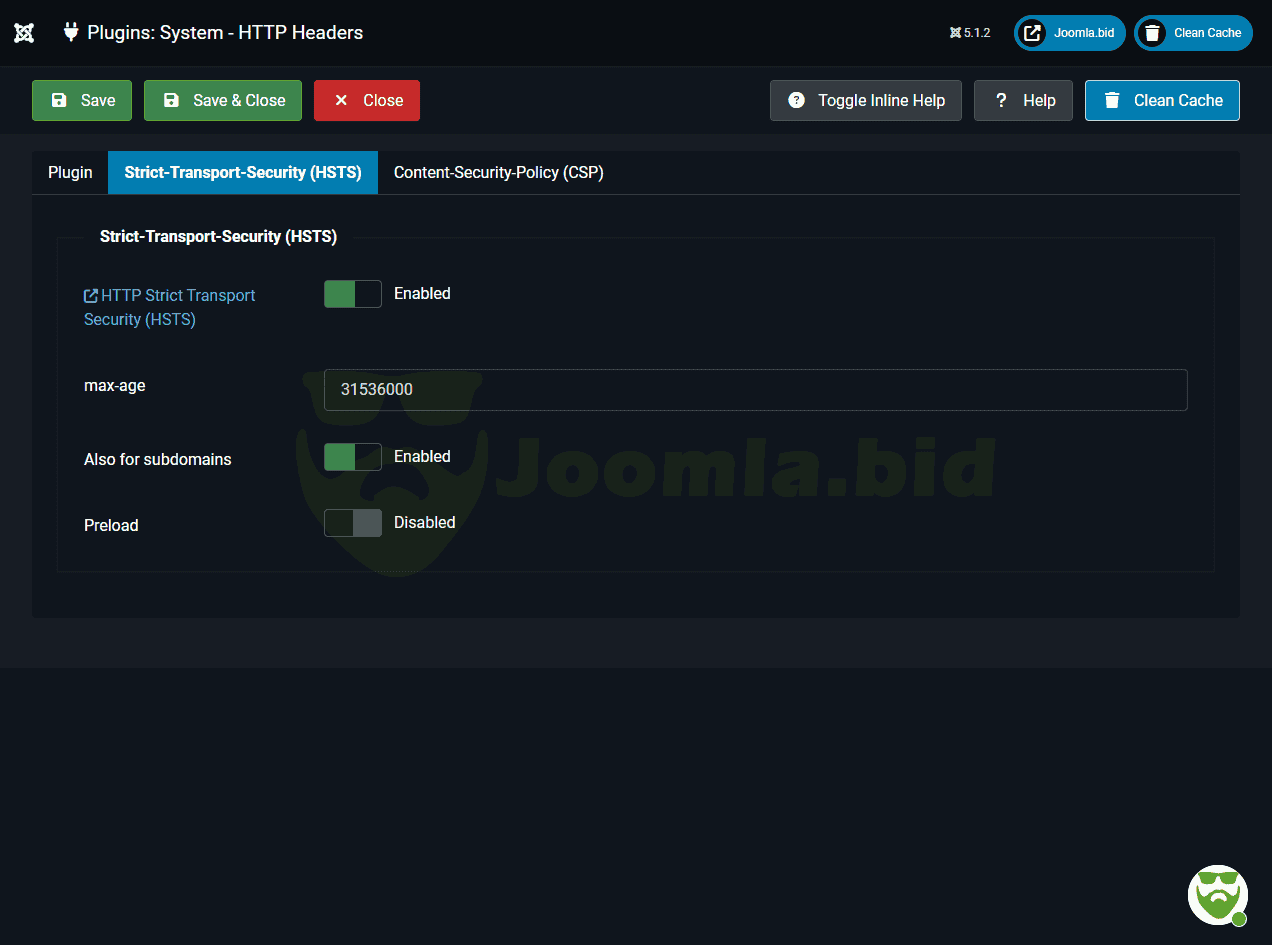Click the max-age input field

coord(755,390)
